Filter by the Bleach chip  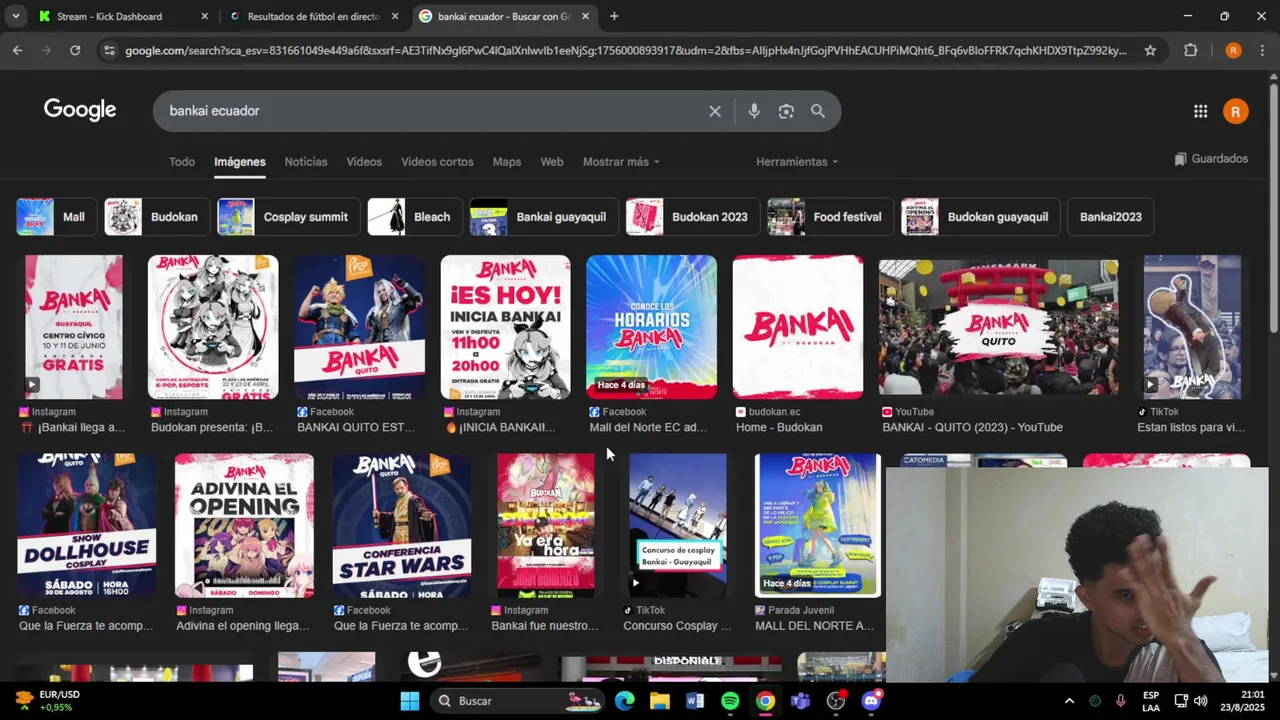click(x=414, y=217)
